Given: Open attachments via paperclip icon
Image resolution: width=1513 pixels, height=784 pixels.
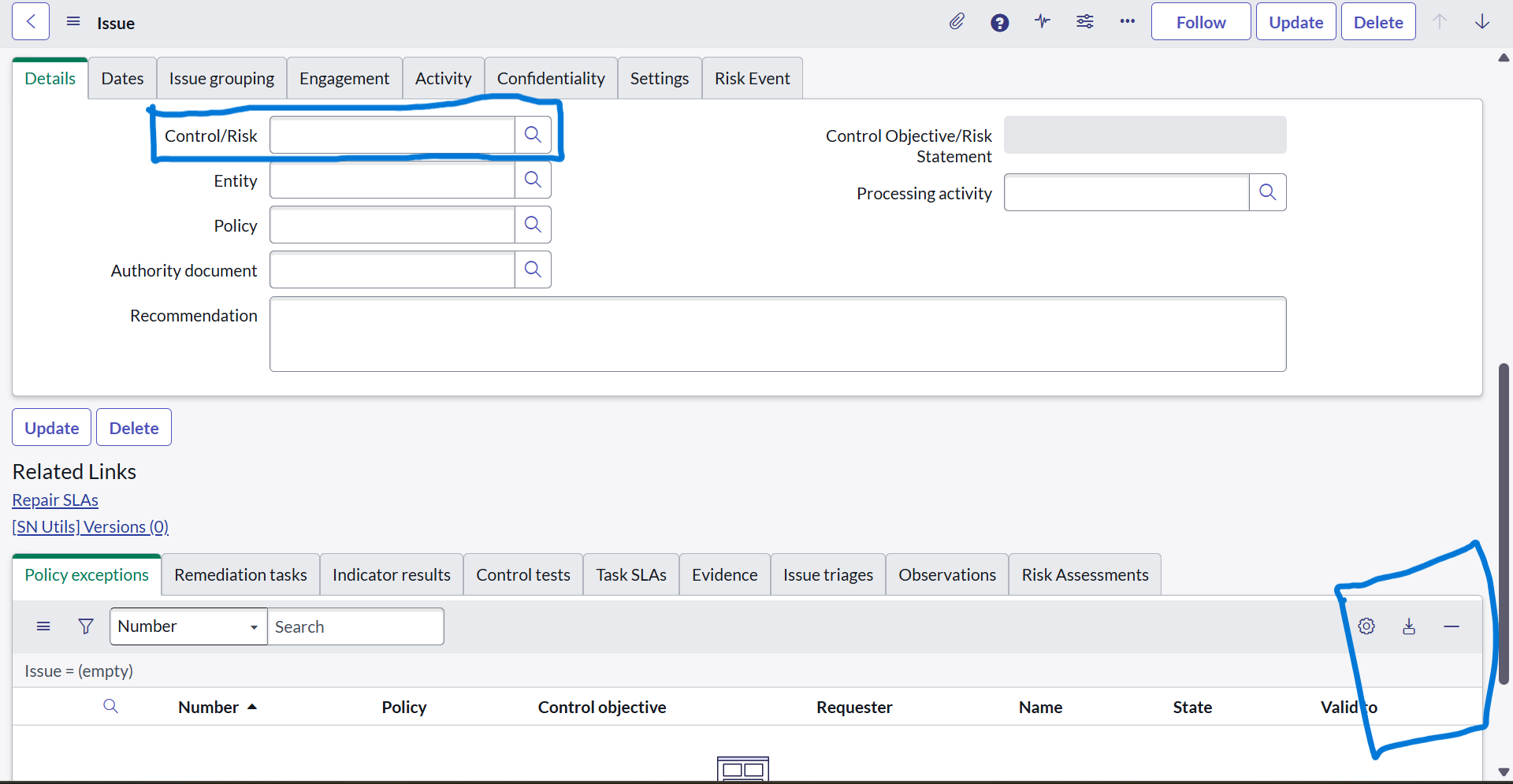Looking at the screenshot, I should point(957,22).
